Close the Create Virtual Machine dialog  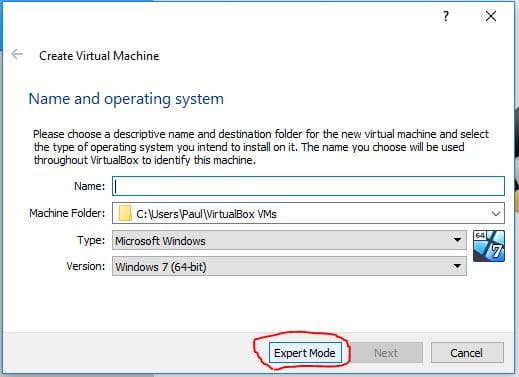point(491,16)
